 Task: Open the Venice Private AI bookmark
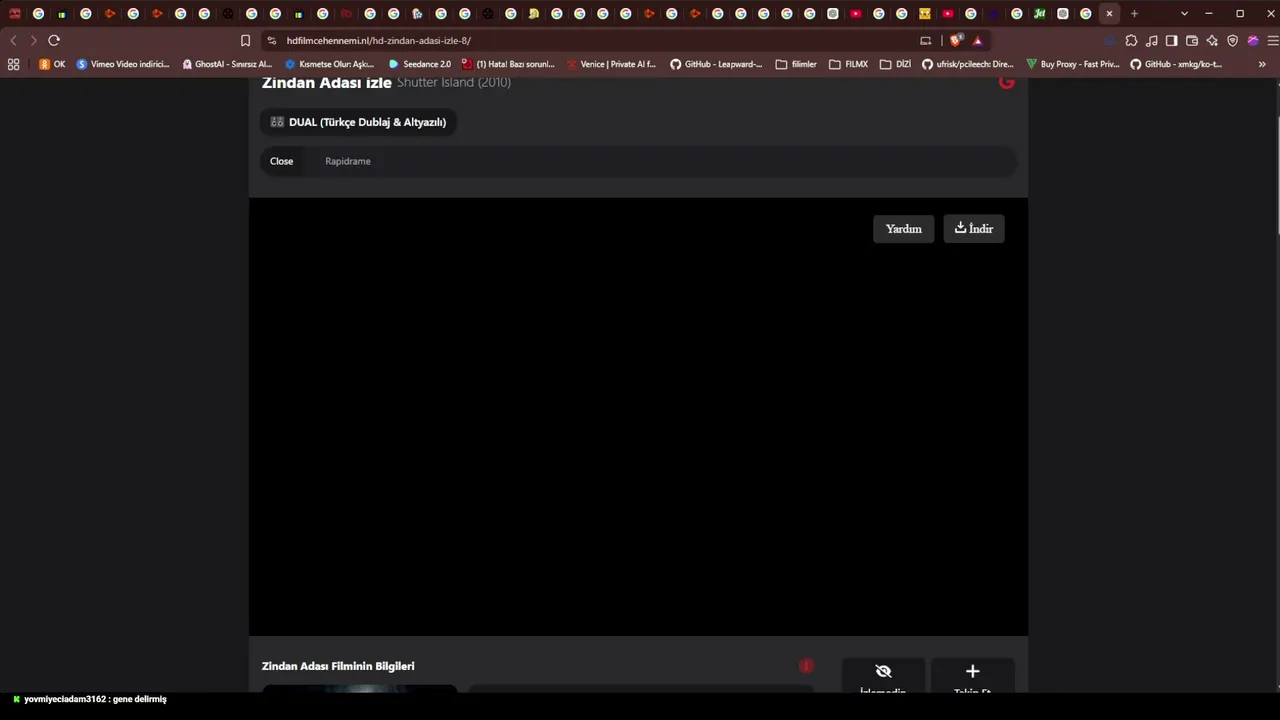point(611,64)
